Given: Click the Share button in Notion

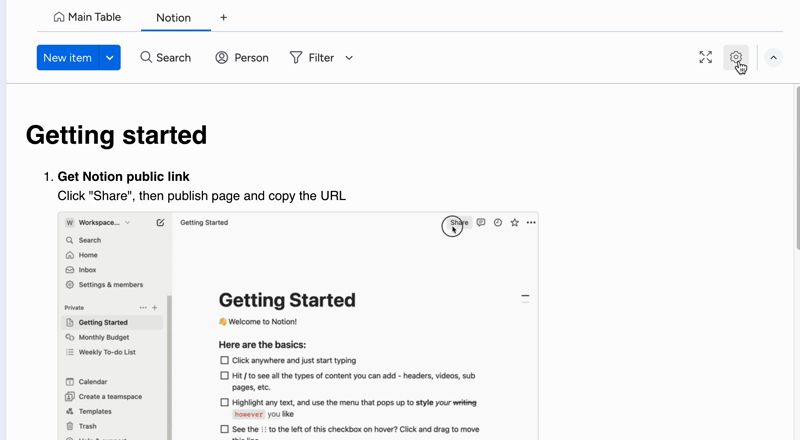Looking at the screenshot, I should coord(458,223).
